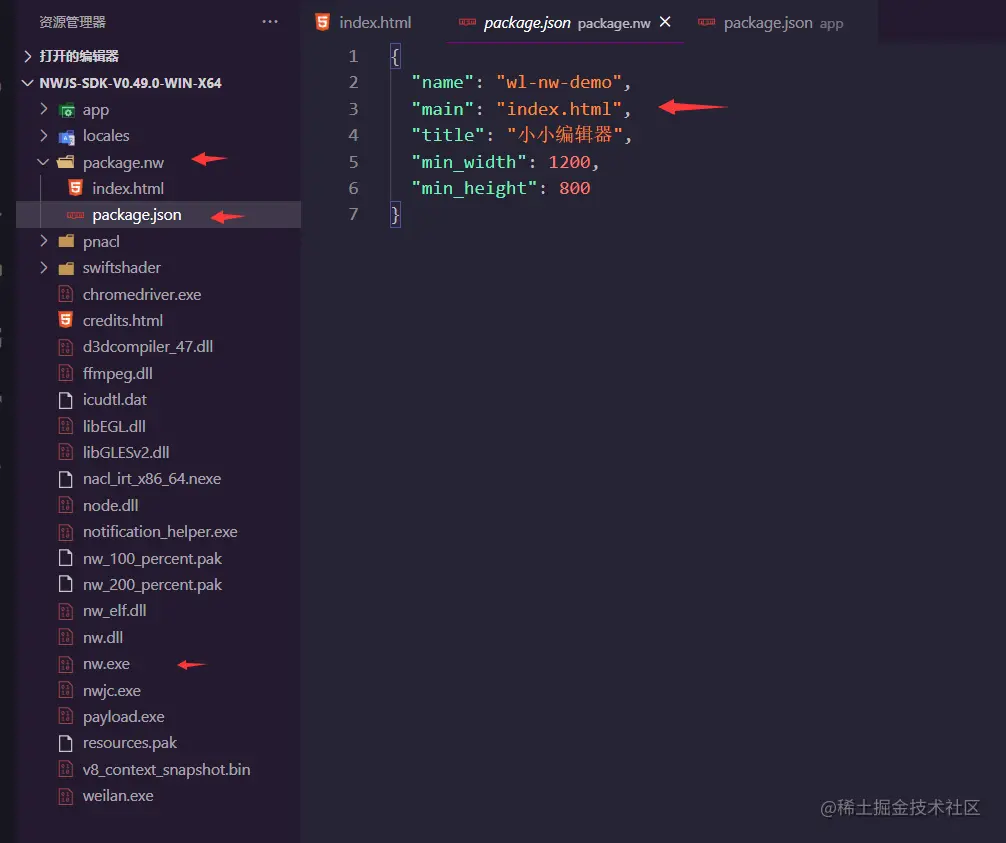Click the app folder icon
The width and height of the screenshot is (1006, 843).
66,110
